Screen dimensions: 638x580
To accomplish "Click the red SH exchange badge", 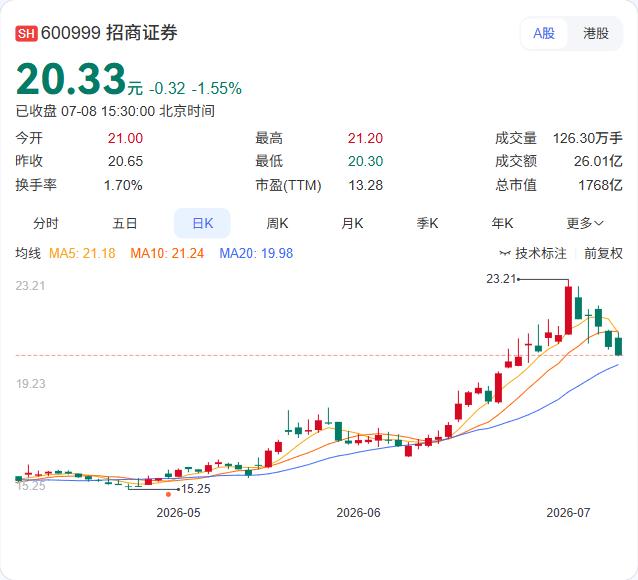I will pyautogui.click(x=26, y=33).
